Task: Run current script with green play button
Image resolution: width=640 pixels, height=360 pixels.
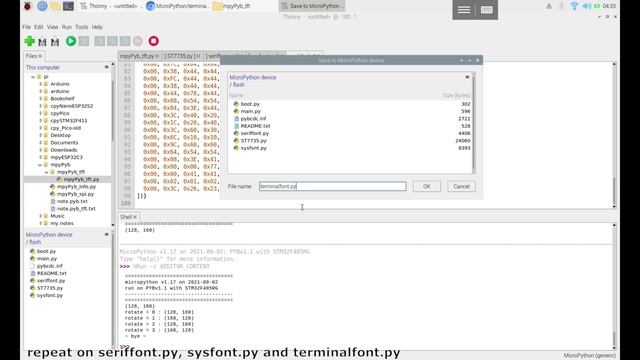Action: click(71, 41)
